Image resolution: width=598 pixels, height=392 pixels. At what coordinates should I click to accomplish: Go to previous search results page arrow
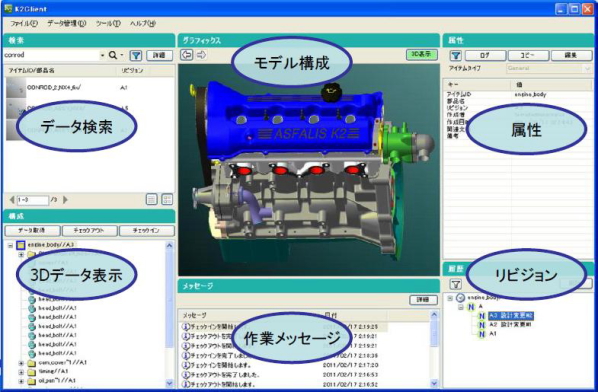12,199
